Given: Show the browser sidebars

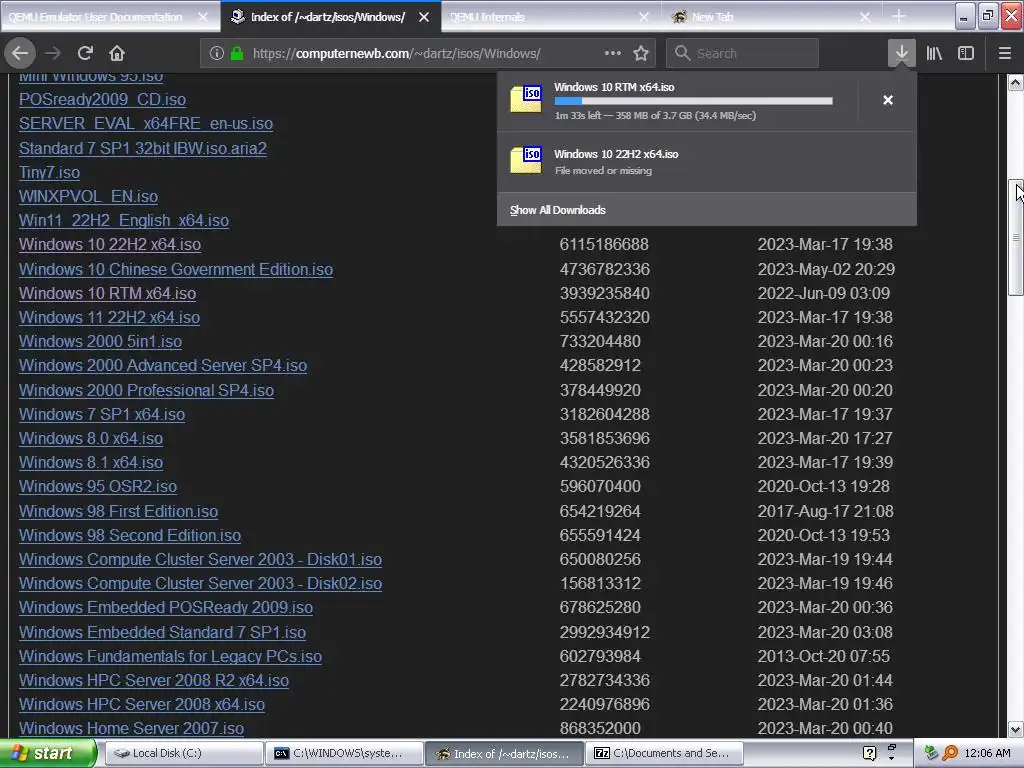Looking at the screenshot, I should [966, 53].
